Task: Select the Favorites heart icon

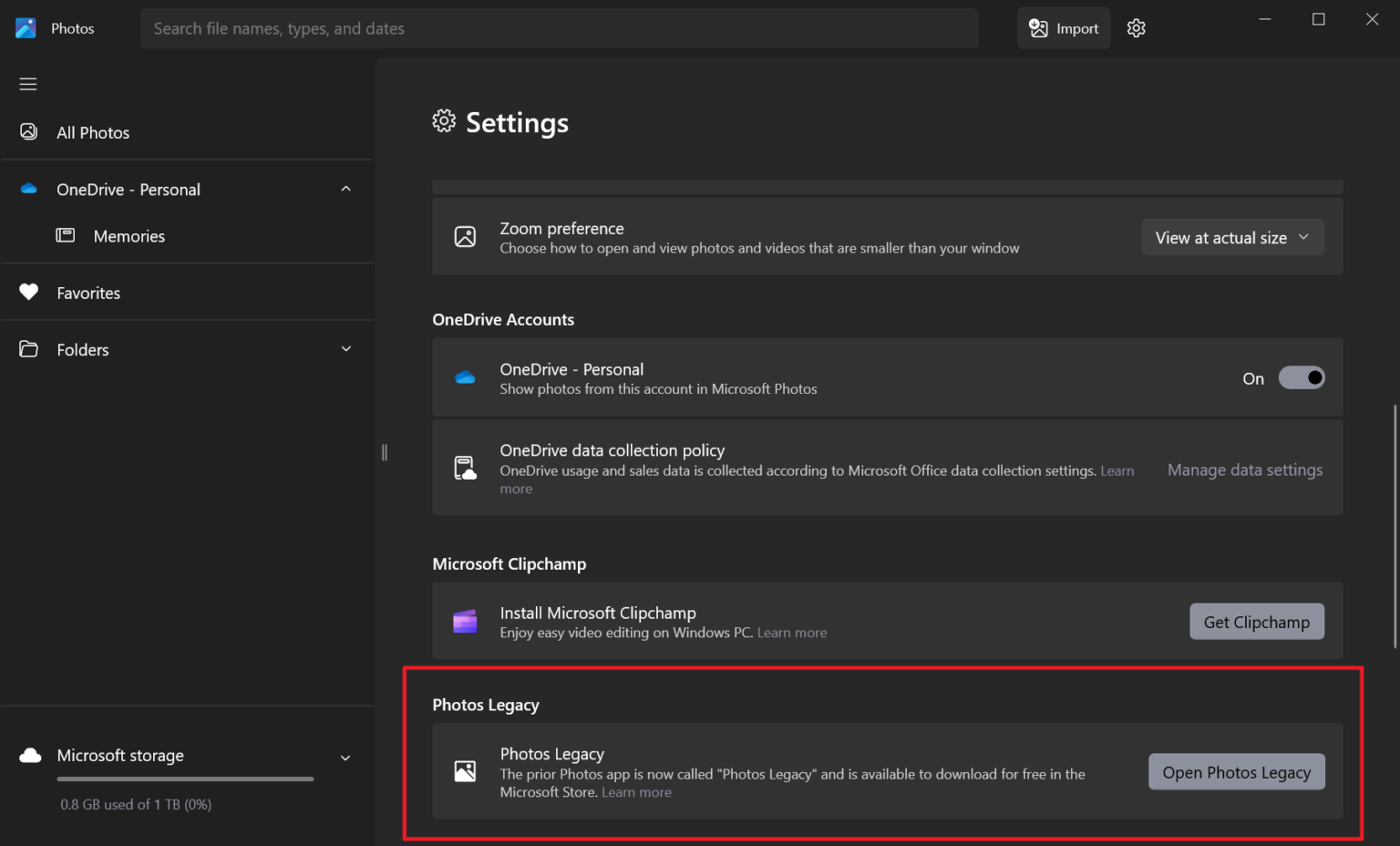Action: coord(28,292)
